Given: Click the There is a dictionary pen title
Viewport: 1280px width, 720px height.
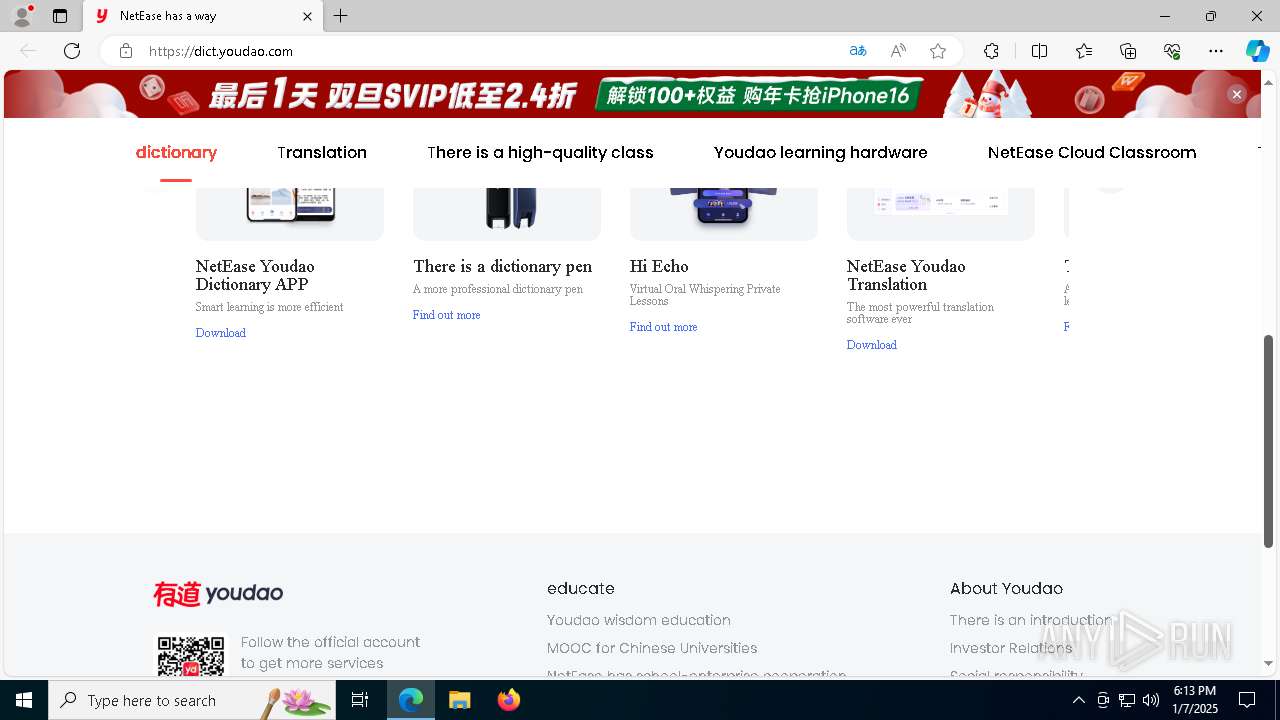Looking at the screenshot, I should 502,266.
